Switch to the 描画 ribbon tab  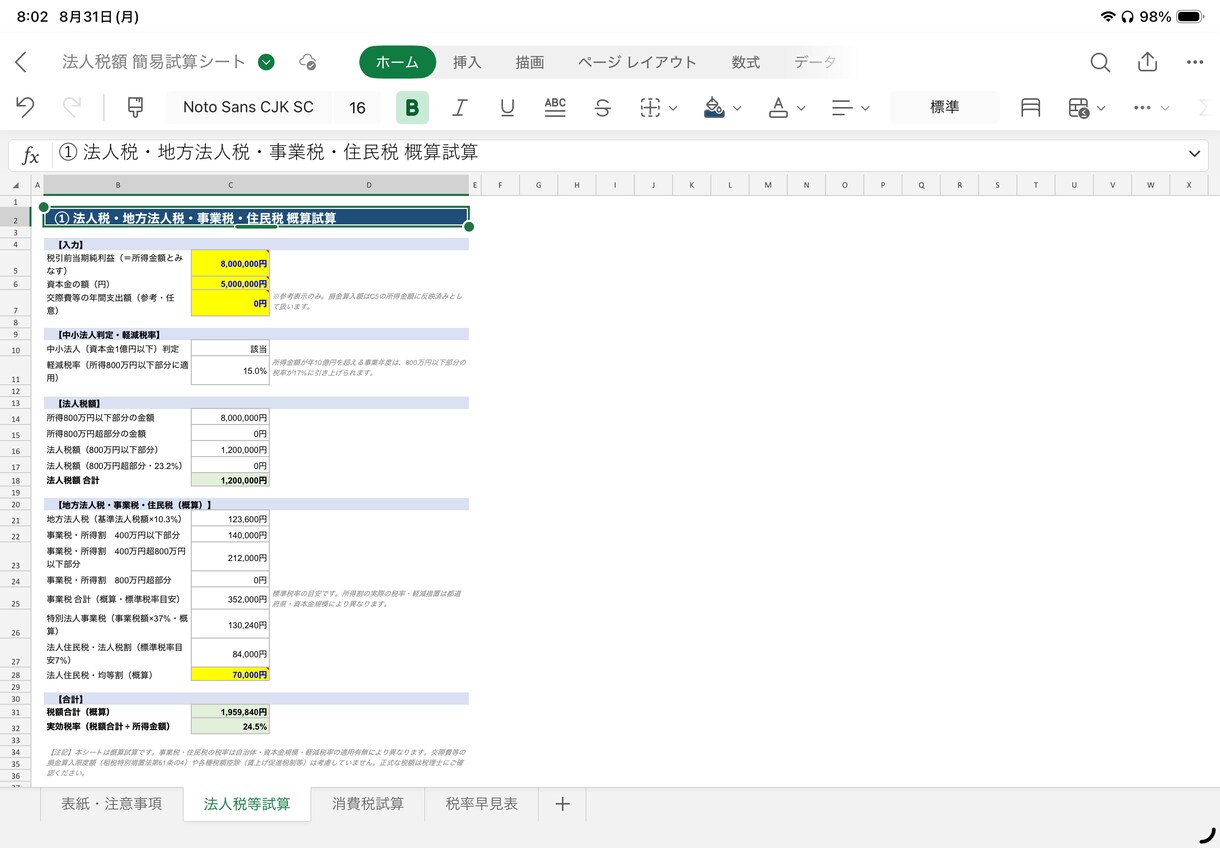[x=530, y=62]
